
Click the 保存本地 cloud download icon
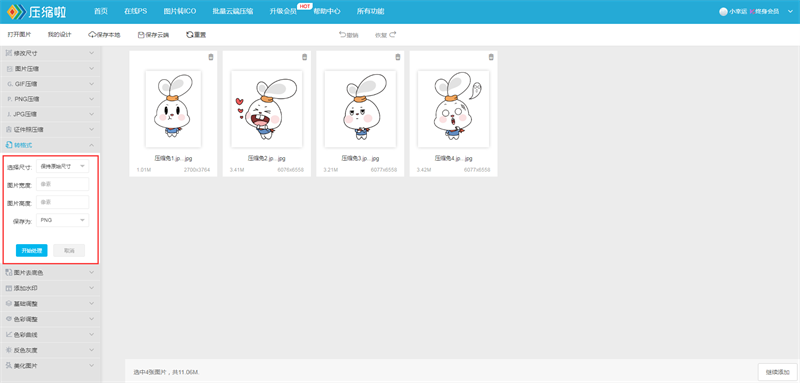pos(92,35)
